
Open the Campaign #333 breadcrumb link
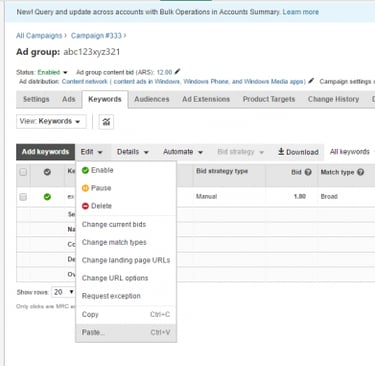(96, 35)
